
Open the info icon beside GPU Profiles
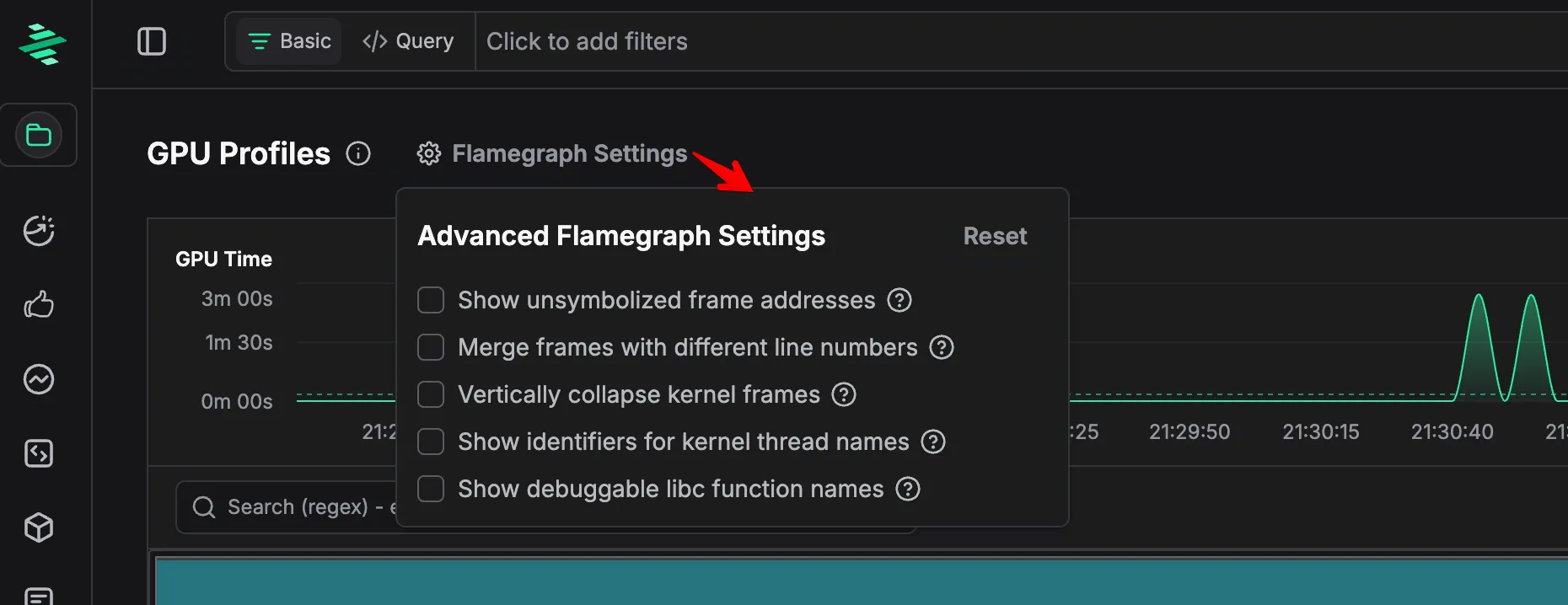(359, 153)
